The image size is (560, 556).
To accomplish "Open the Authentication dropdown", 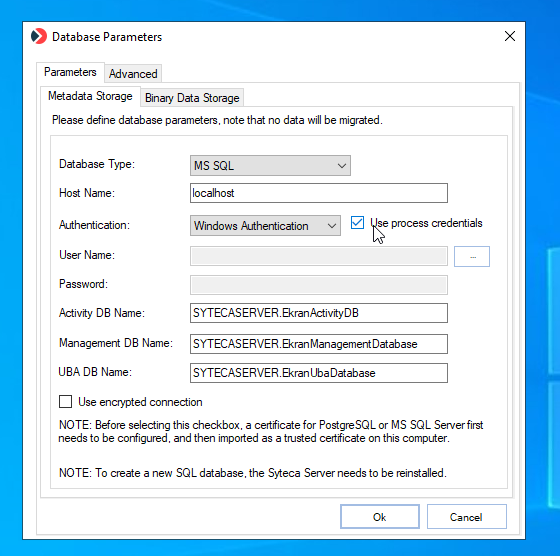I will pos(265,226).
